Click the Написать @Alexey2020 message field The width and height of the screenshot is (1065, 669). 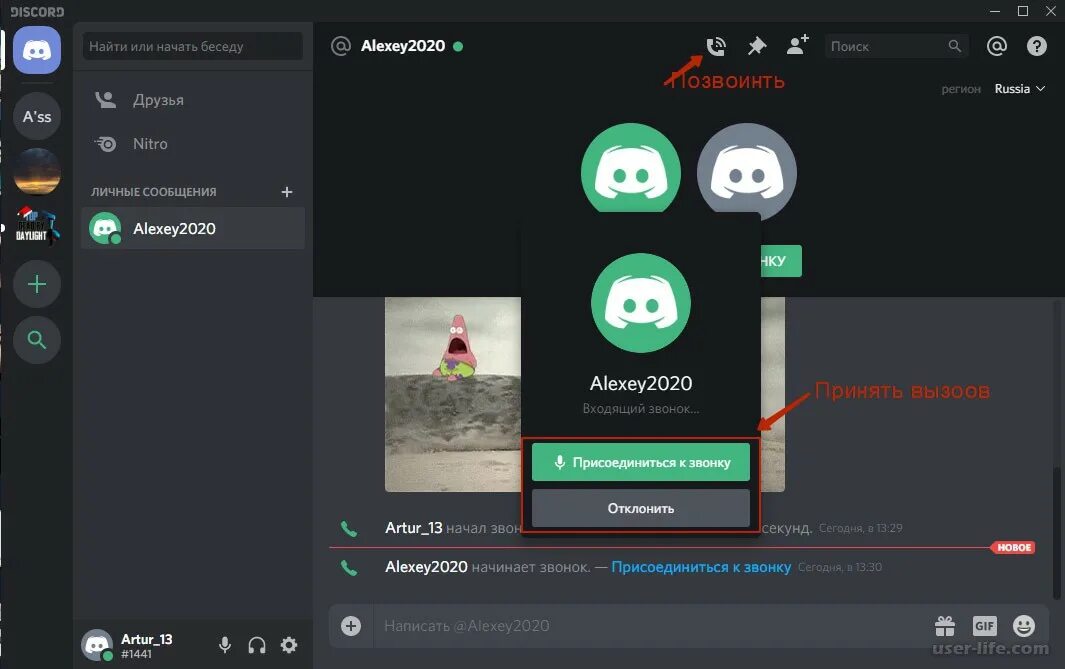tap(652, 626)
